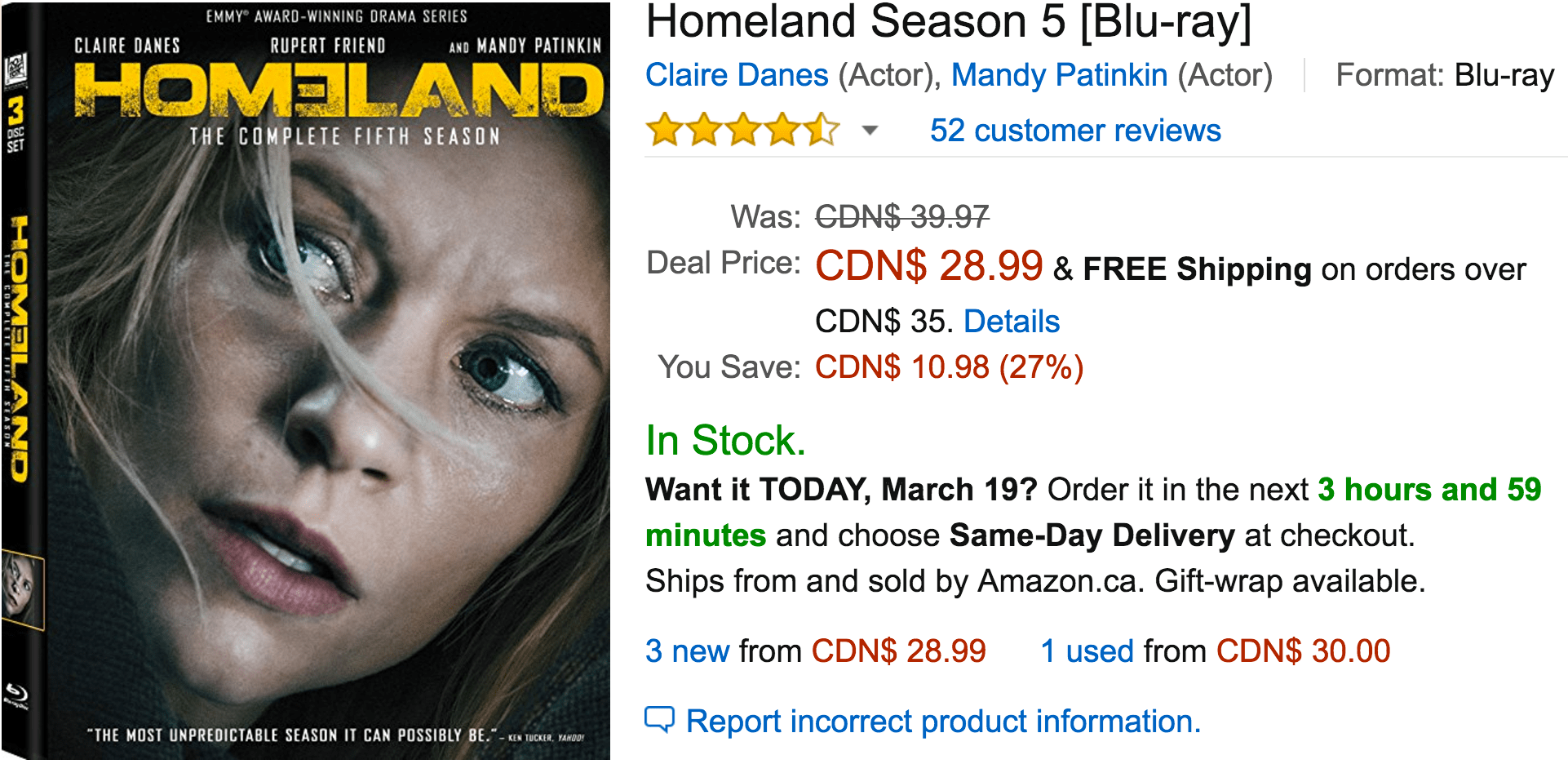Screen dimensions: 1568x764
Task: Click the used from CDN$ 30.00 price
Action: [1303, 651]
